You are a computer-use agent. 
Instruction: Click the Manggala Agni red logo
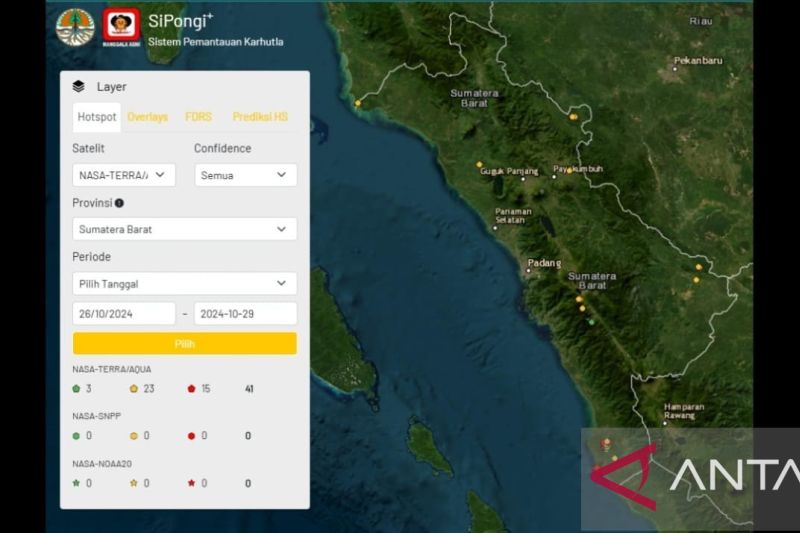tap(120, 28)
